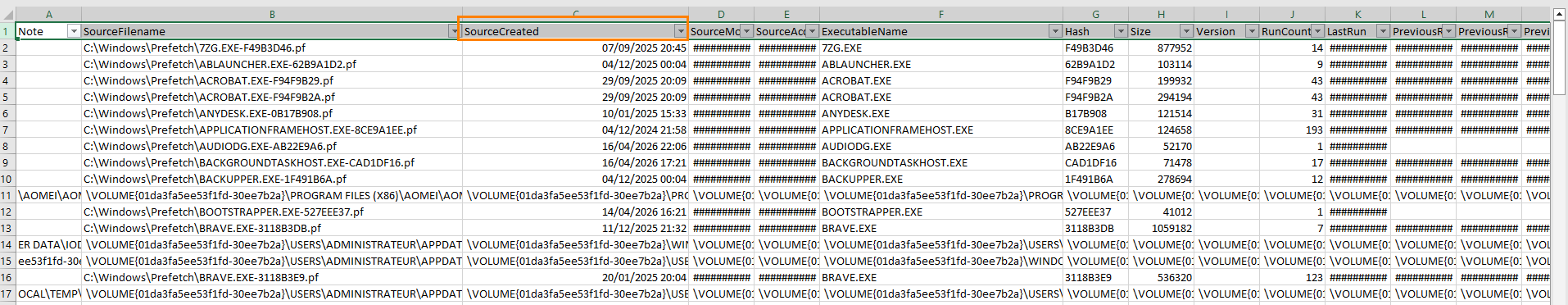1568x305 pixels.
Task: Open the filter dropdown in column E
Action: pyautogui.click(x=812, y=31)
